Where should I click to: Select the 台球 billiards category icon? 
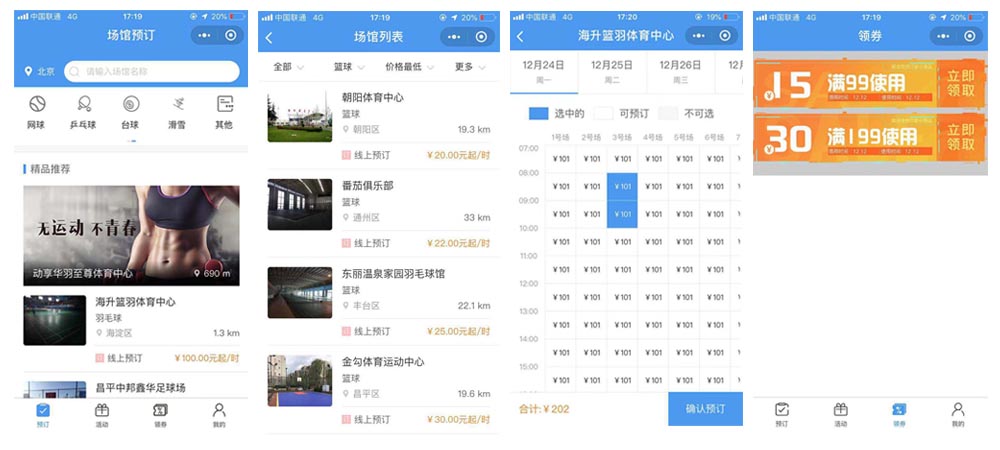[x=130, y=104]
